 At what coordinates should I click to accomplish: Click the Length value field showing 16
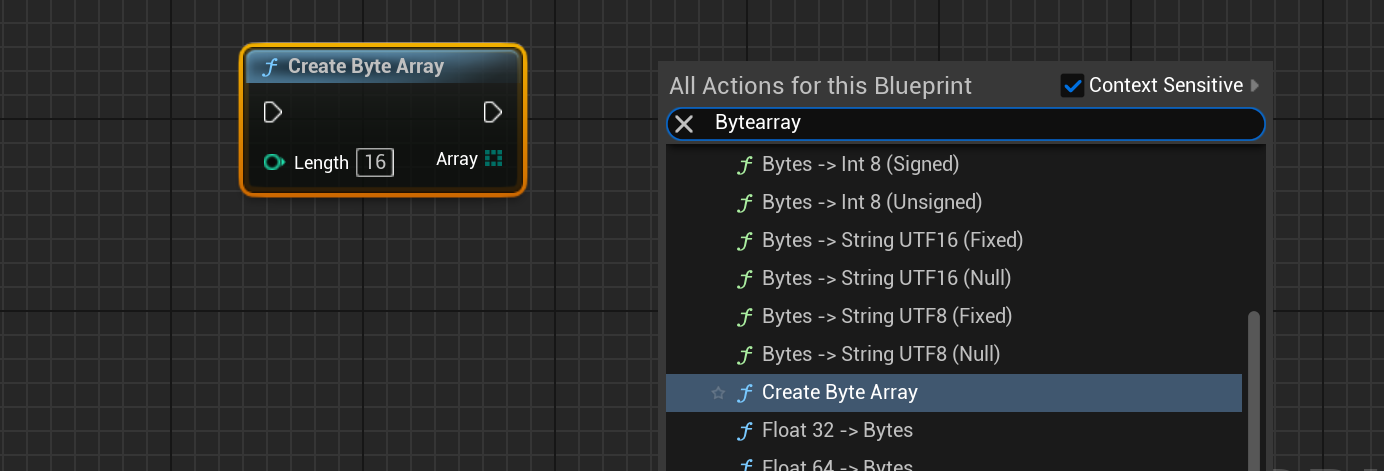coord(375,162)
